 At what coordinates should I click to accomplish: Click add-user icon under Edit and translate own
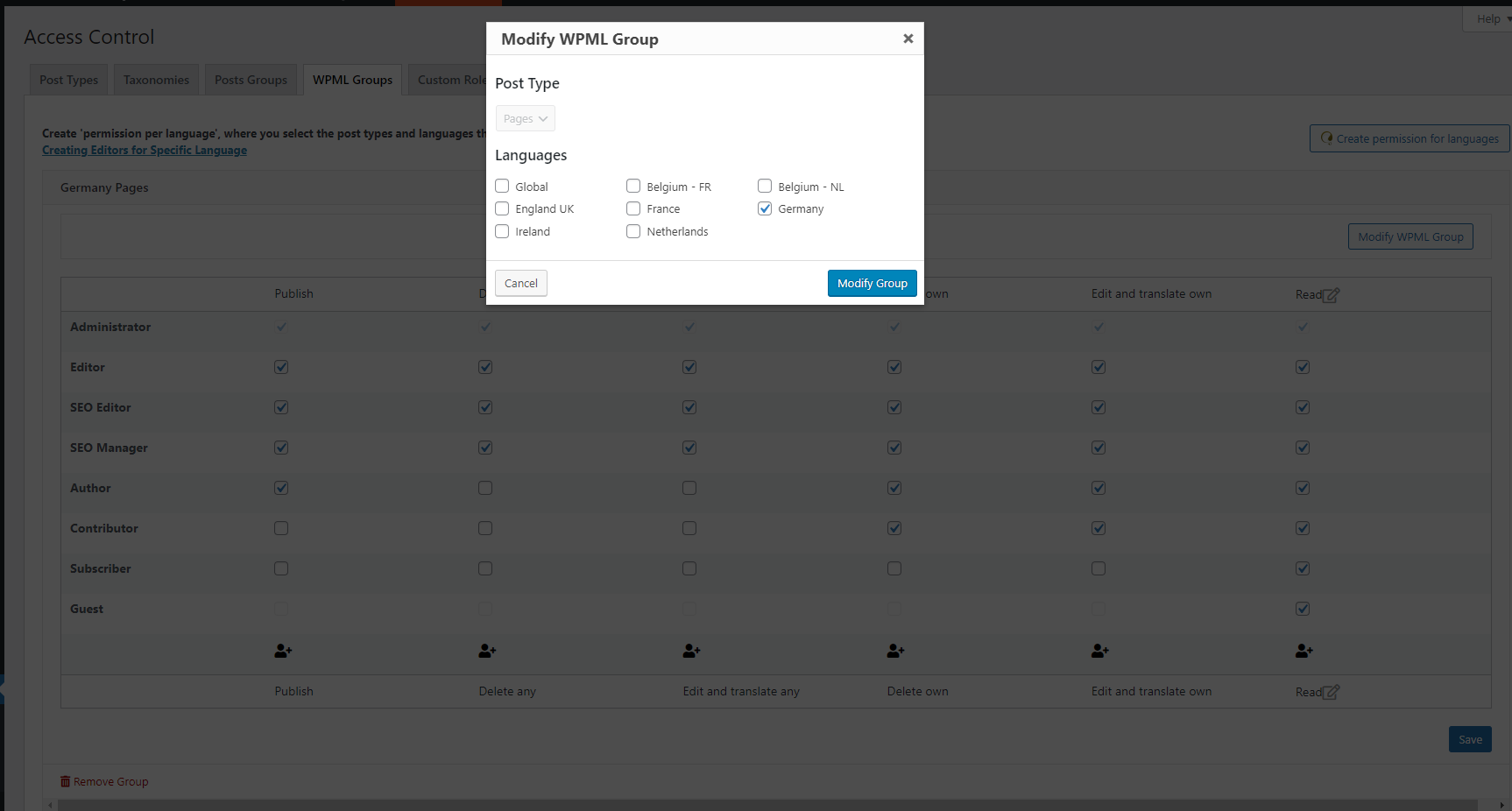coord(1099,651)
